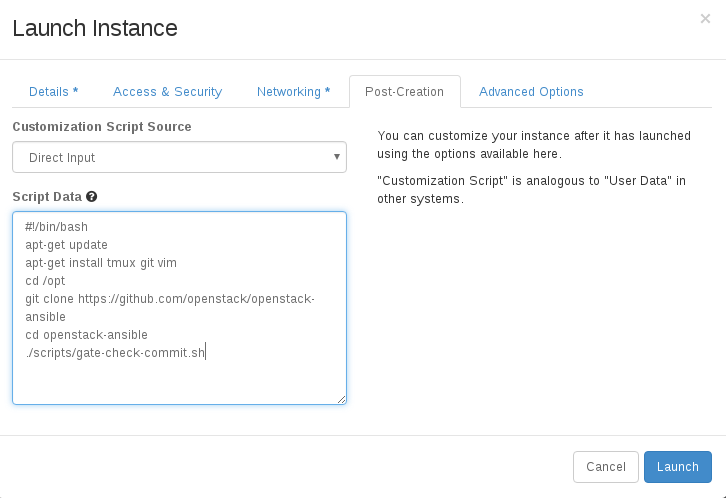Image resolution: width=726 pixels, height=498 pixels.
Task: Close the Launch Instance dialog
Action: point(705,19)
